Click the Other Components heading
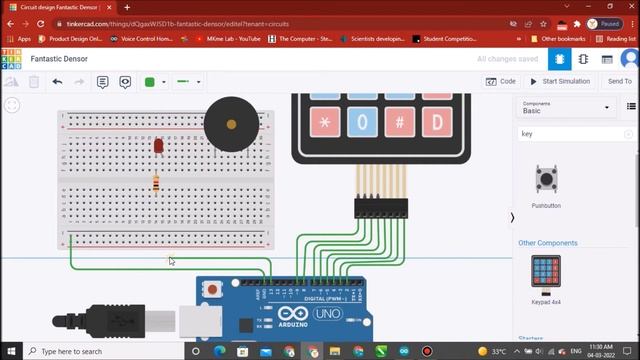The image size is (640, 360). click(548, 243)
